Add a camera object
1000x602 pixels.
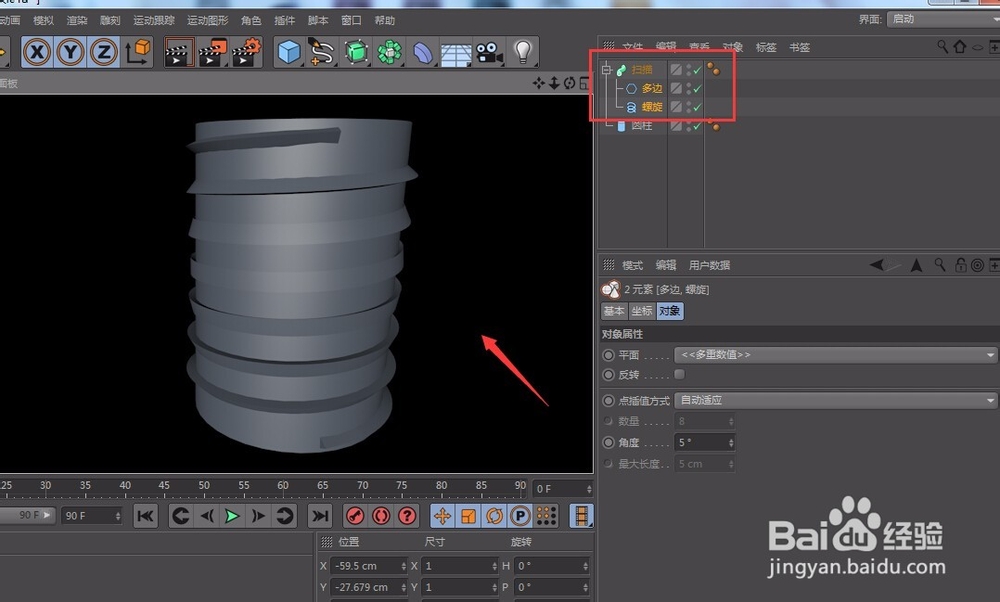[x=489, y=52]
